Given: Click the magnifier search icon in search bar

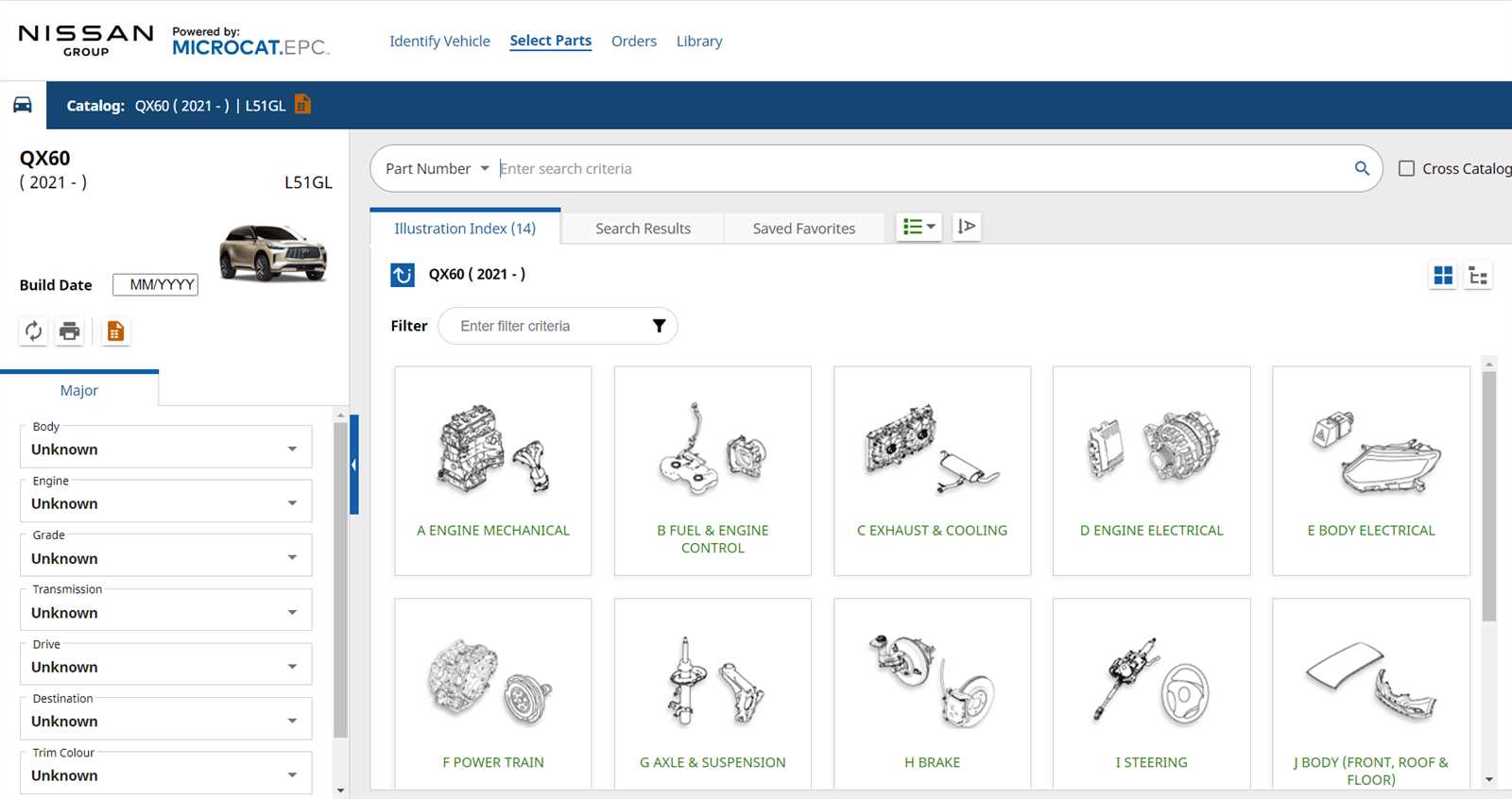Looking at the screenshot, I should pos(1362,168).
